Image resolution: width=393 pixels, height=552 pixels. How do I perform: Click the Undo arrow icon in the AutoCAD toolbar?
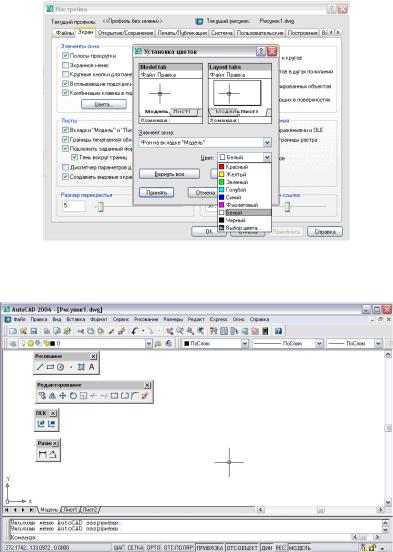pyautogui.click(x=134, y=331)
